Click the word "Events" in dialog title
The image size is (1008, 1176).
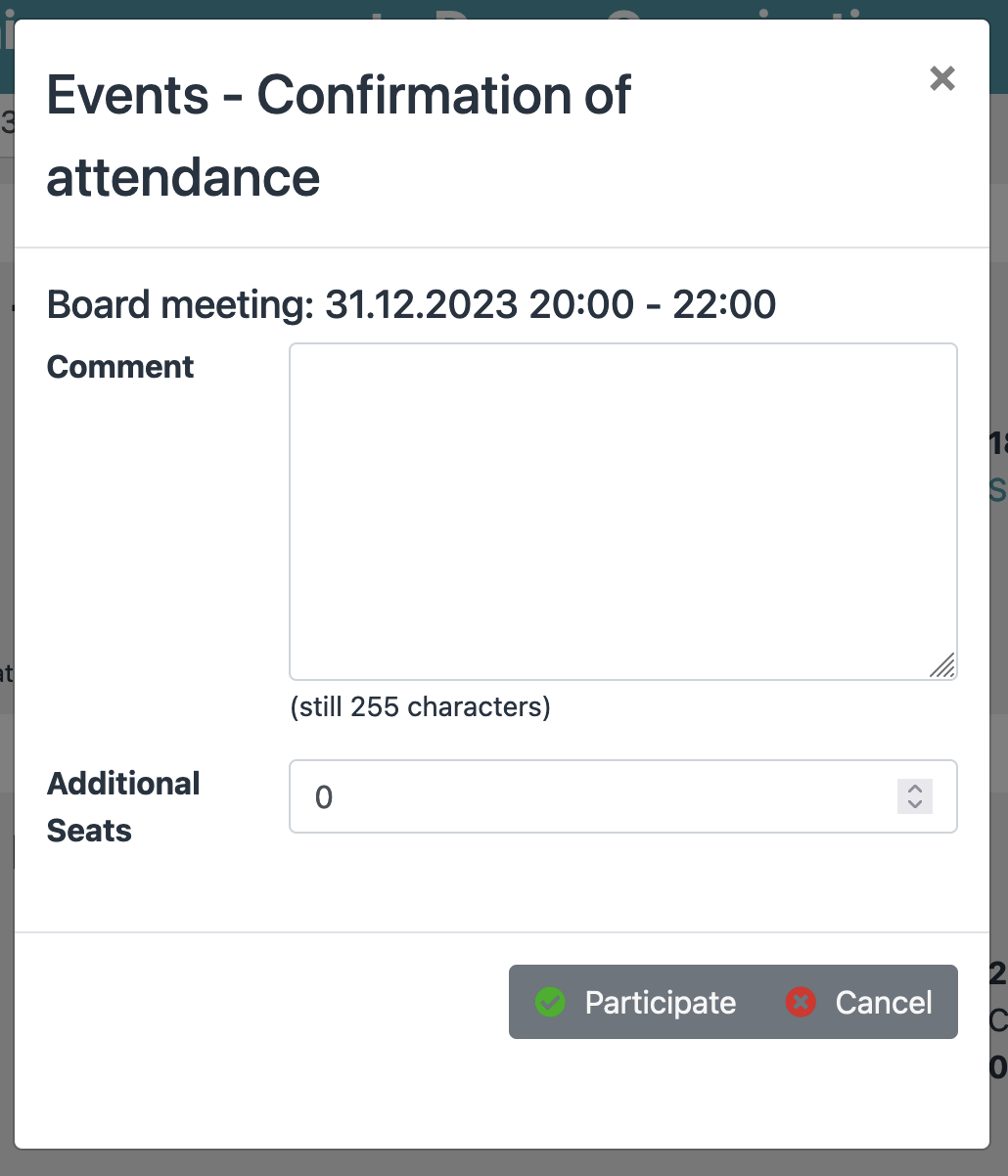(127, 96)
